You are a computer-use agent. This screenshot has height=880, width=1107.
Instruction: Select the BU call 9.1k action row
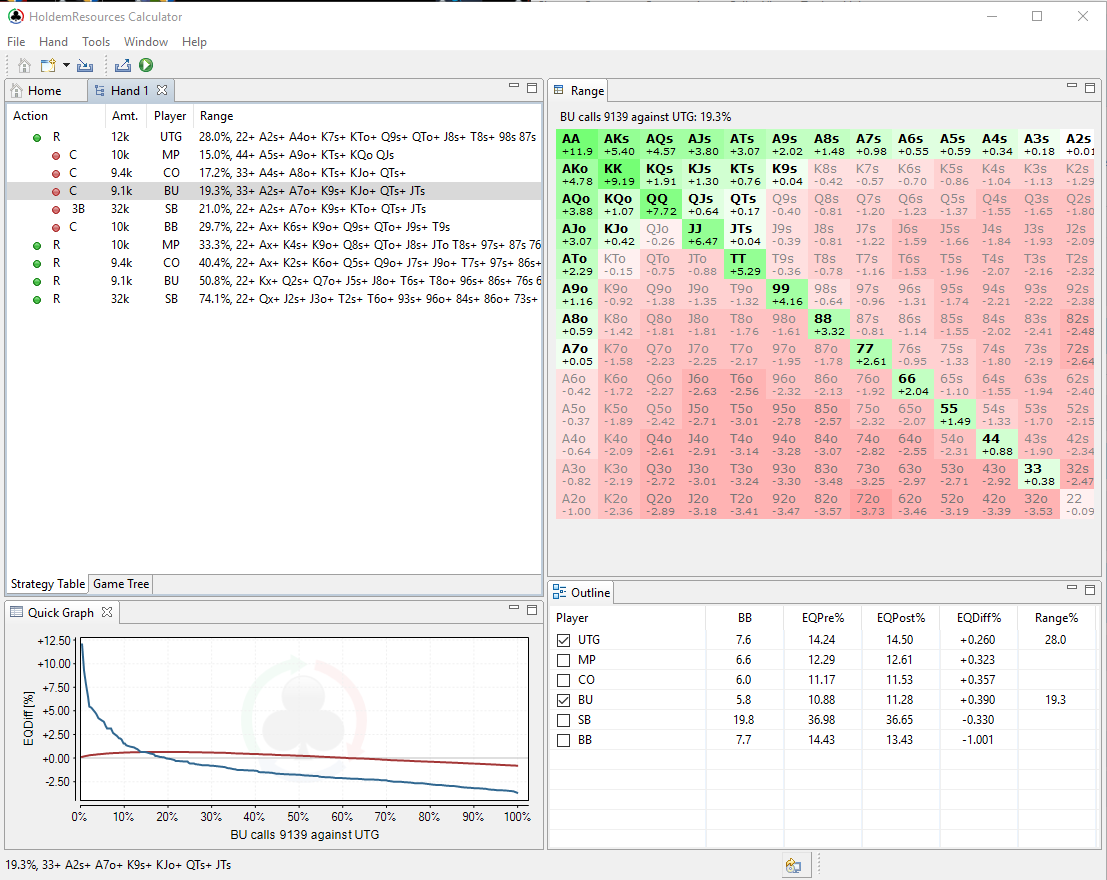point(274,191)
